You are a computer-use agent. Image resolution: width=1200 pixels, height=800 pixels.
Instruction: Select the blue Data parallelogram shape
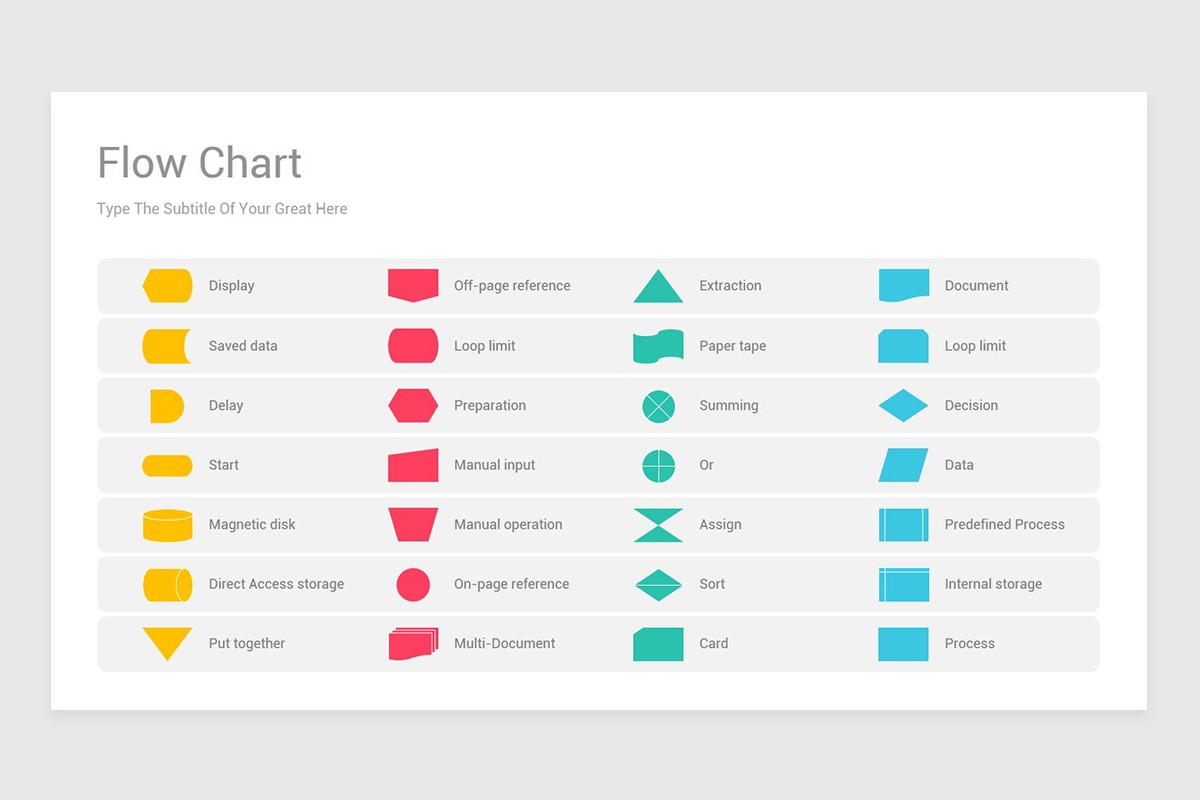(x=903, y=465)
